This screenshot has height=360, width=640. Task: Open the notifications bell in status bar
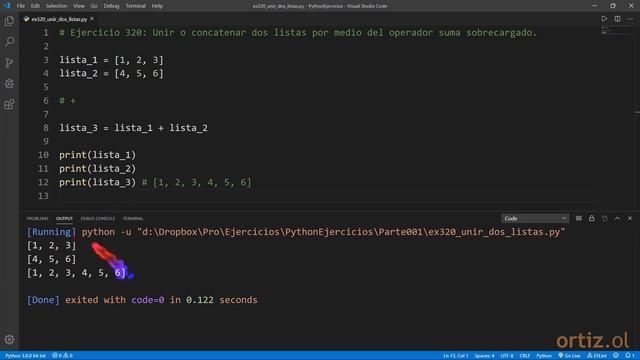630,356
